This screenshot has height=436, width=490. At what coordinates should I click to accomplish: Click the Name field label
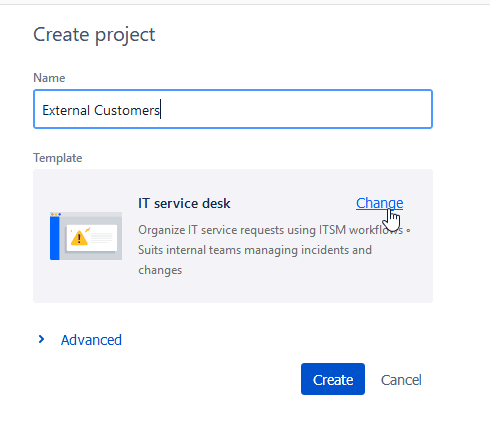[49, 78]
